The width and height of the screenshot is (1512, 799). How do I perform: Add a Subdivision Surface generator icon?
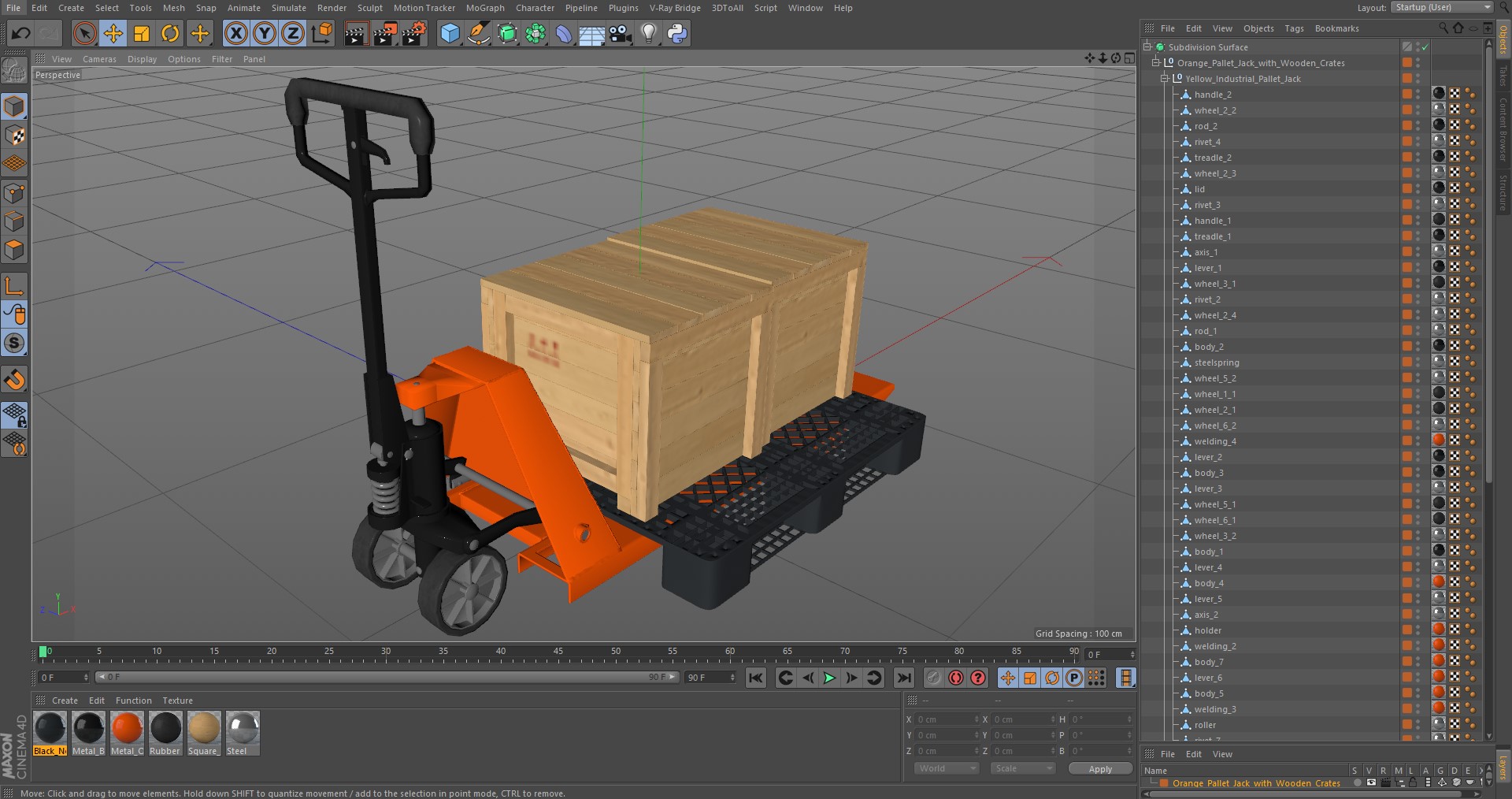507,33
